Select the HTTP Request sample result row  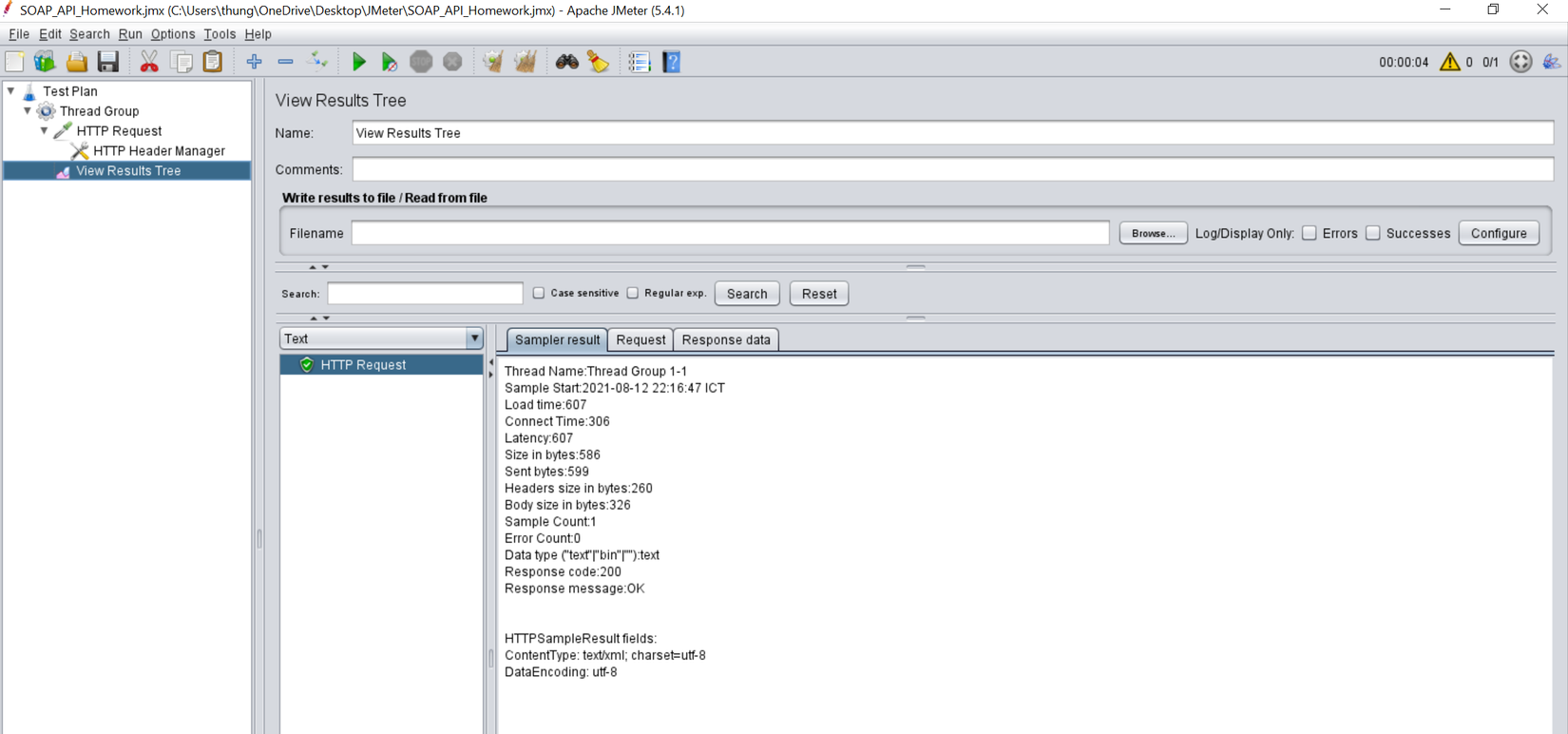(x=381, y=365)
